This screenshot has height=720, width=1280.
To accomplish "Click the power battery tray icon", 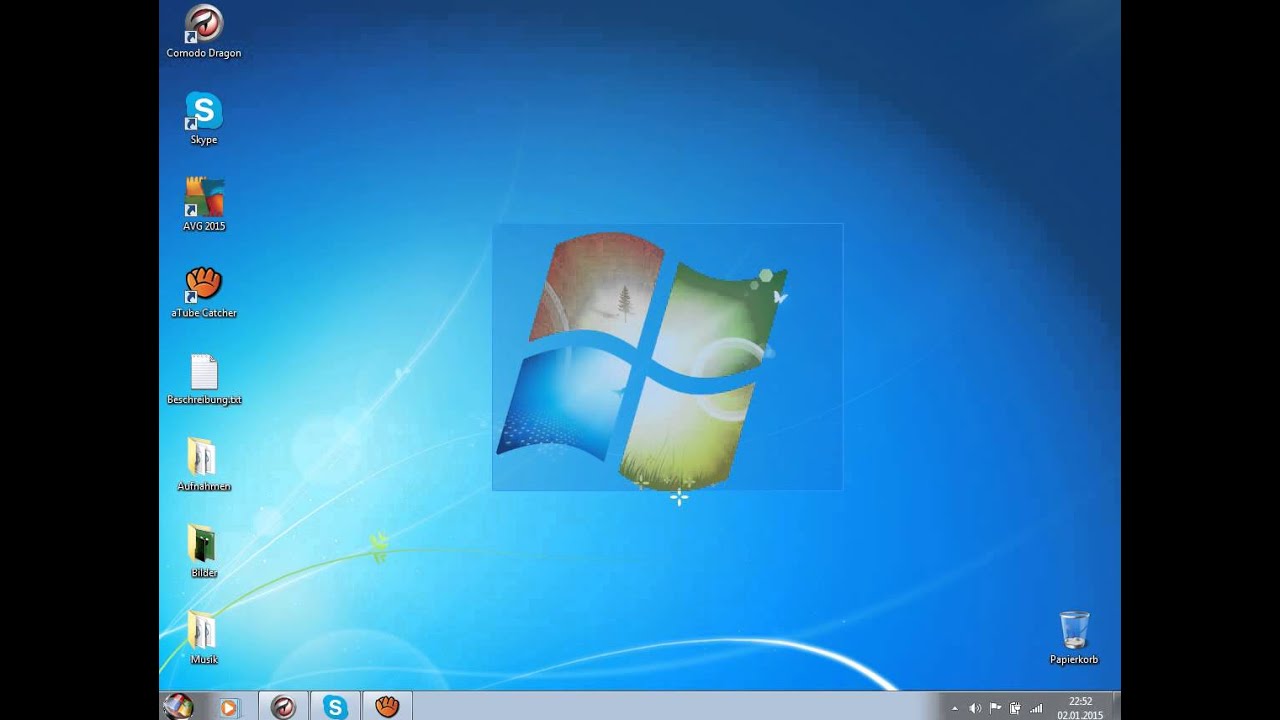I will pos(1015,708).
